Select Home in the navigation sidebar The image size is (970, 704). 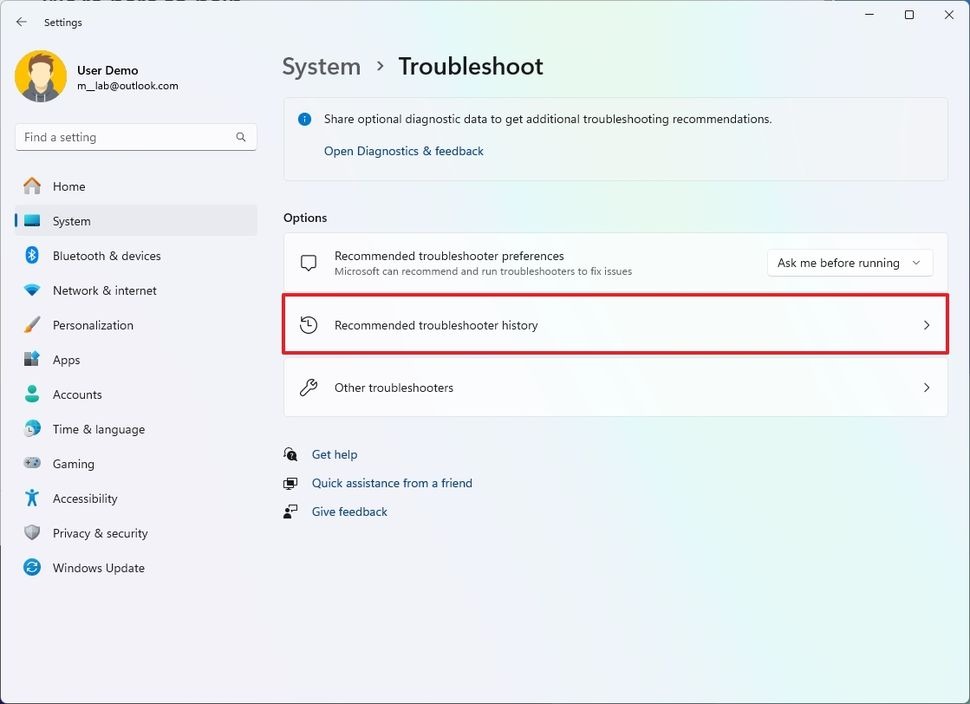click(x=68, y=186)
